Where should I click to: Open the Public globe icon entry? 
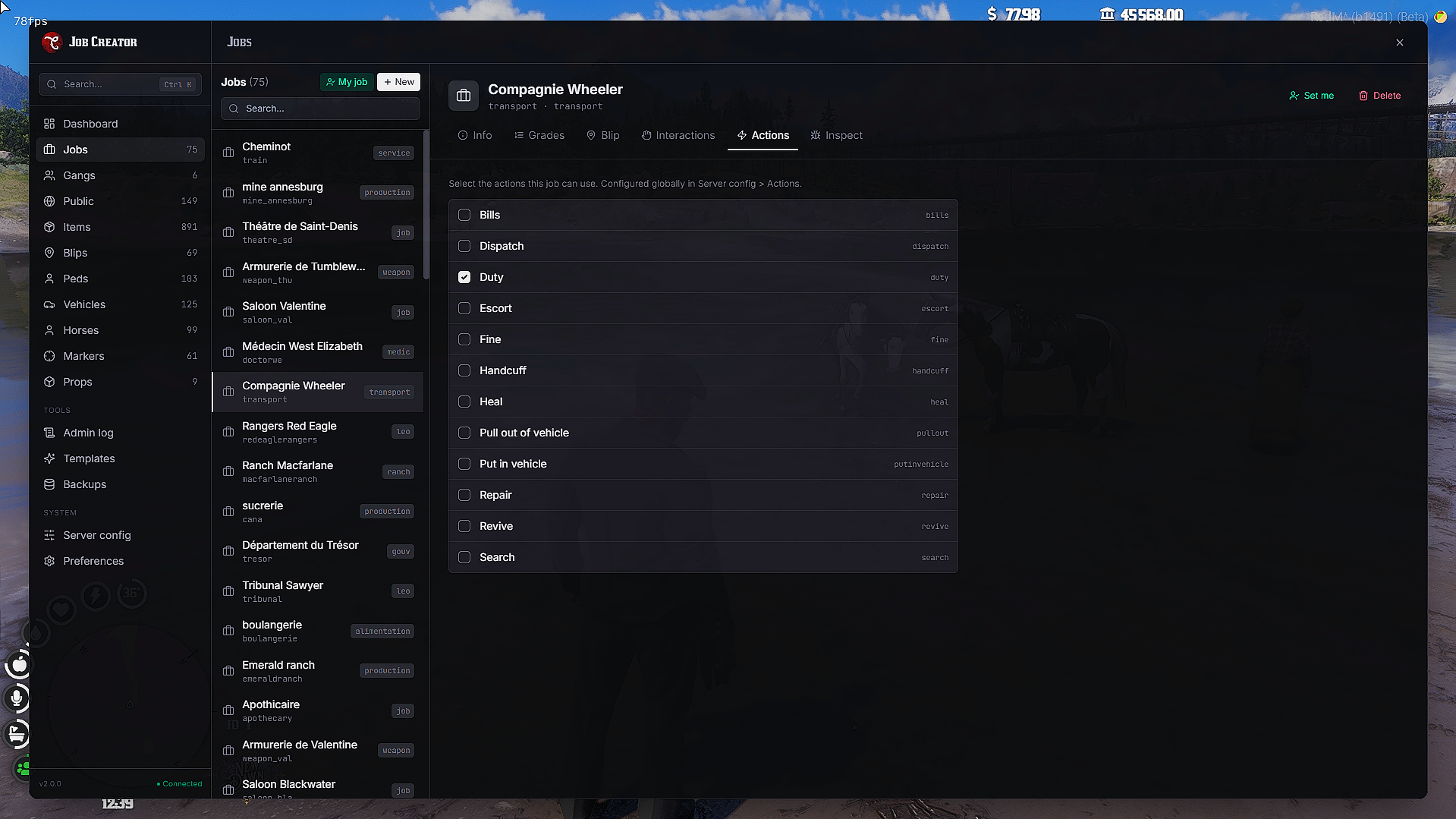(49, 201)
